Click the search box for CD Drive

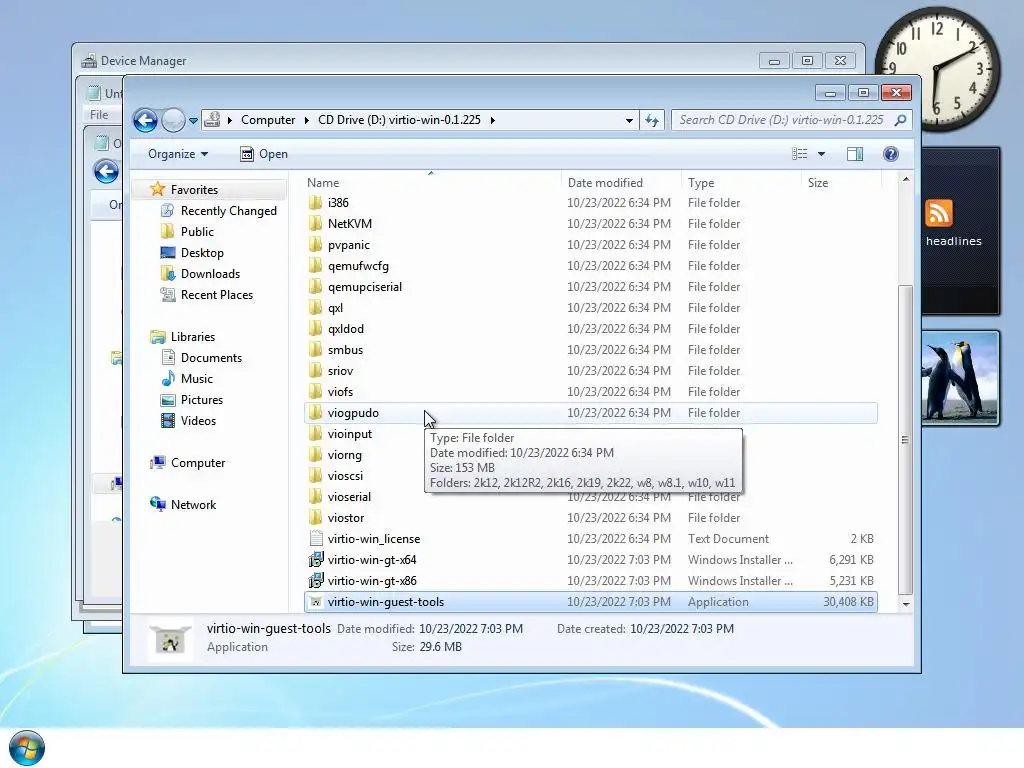coord(782,120)
